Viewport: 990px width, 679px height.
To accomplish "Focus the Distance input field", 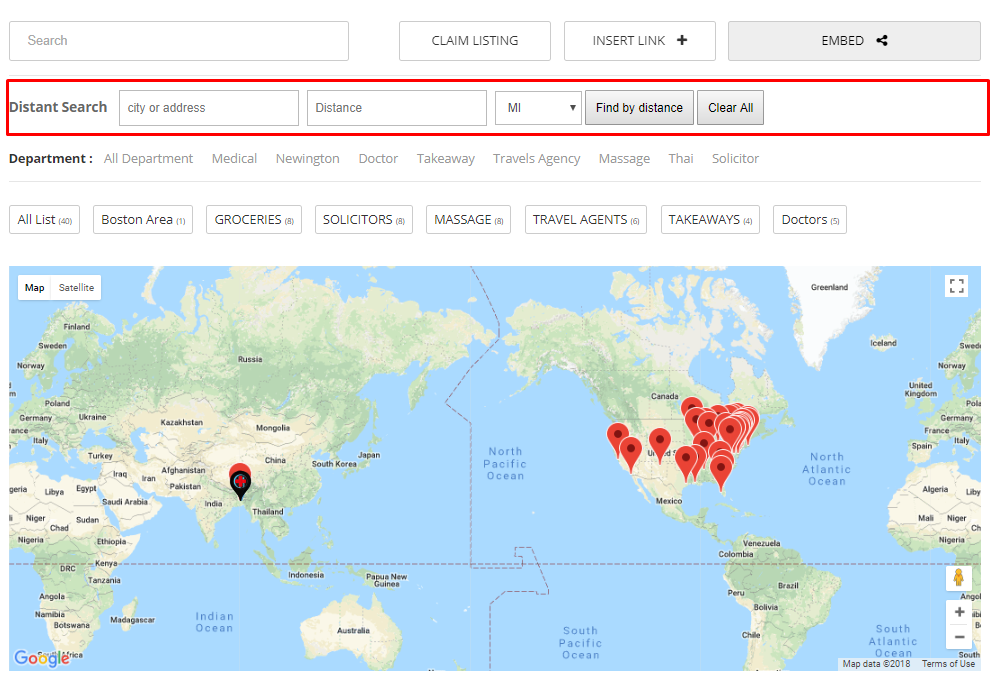I will click(397, 108).
